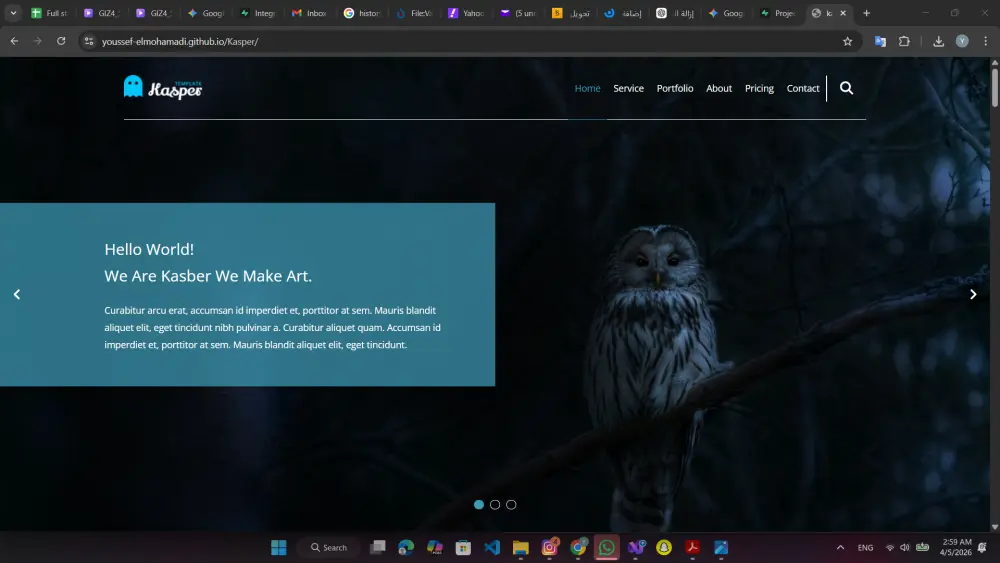
Task: Open Microsoft Store from taskbar
Action: 463,547
